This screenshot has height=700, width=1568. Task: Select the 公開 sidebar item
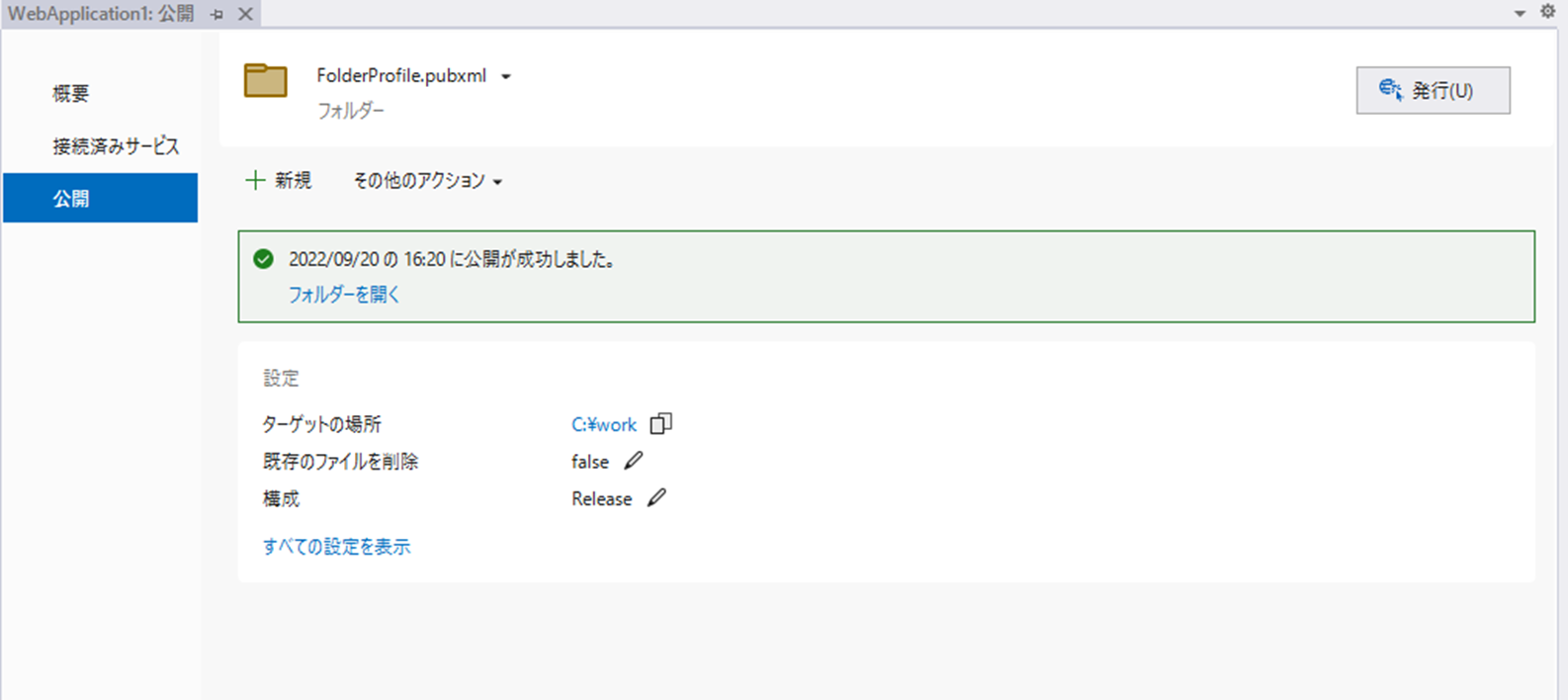pyautogui.click(x=100, y=198)
